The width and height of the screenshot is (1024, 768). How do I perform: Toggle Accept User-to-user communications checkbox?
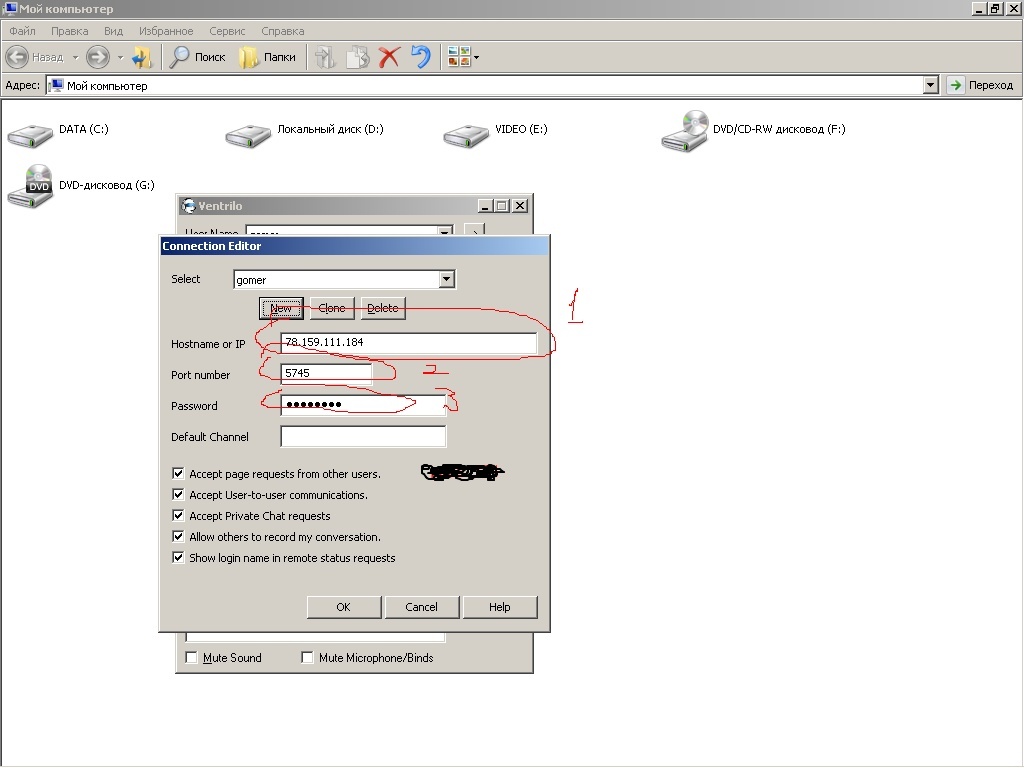(x=178, y=494)
